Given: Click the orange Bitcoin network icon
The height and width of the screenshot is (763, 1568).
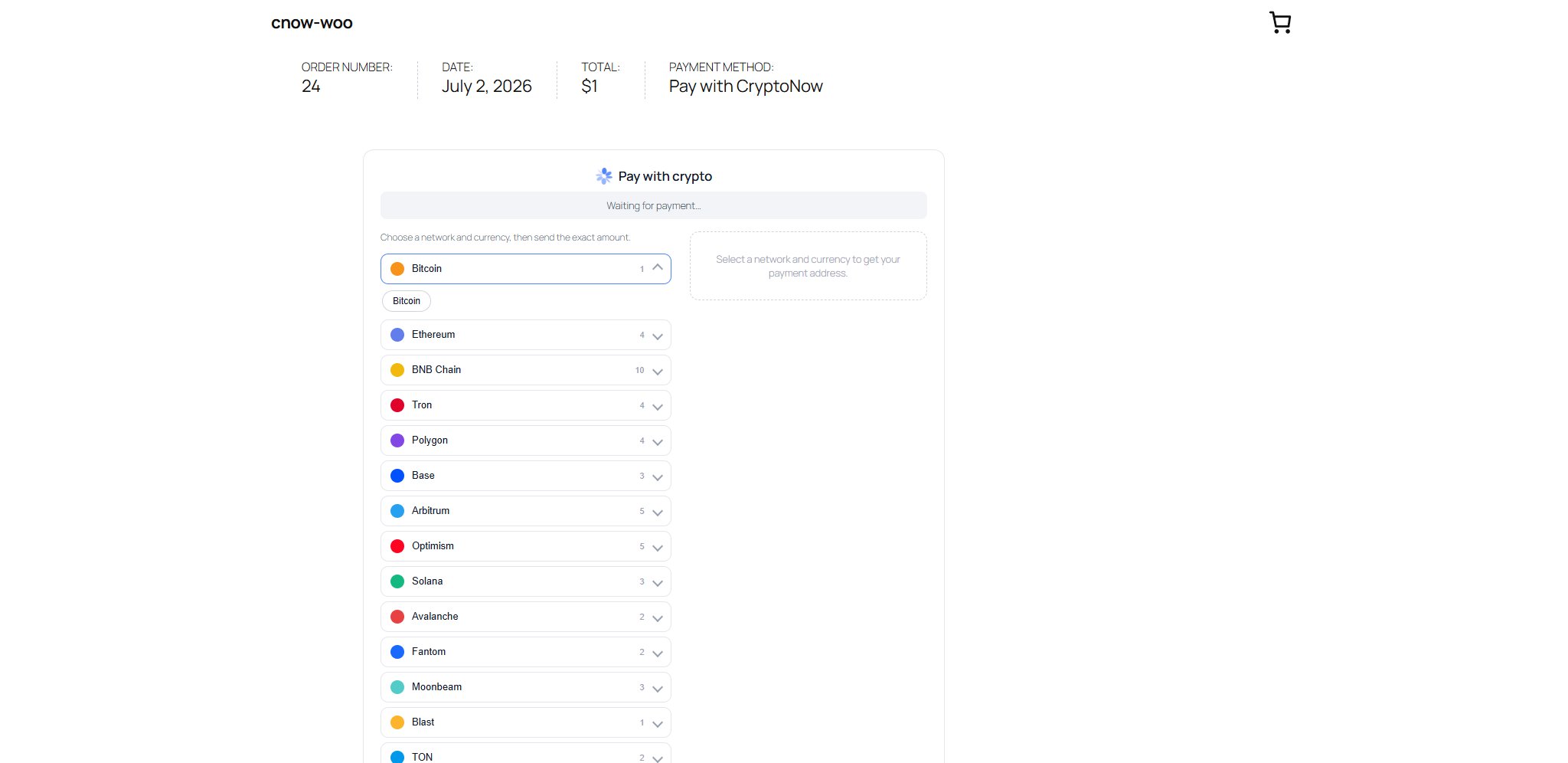Looking at the screenshot, I should [x=397, y=269].
